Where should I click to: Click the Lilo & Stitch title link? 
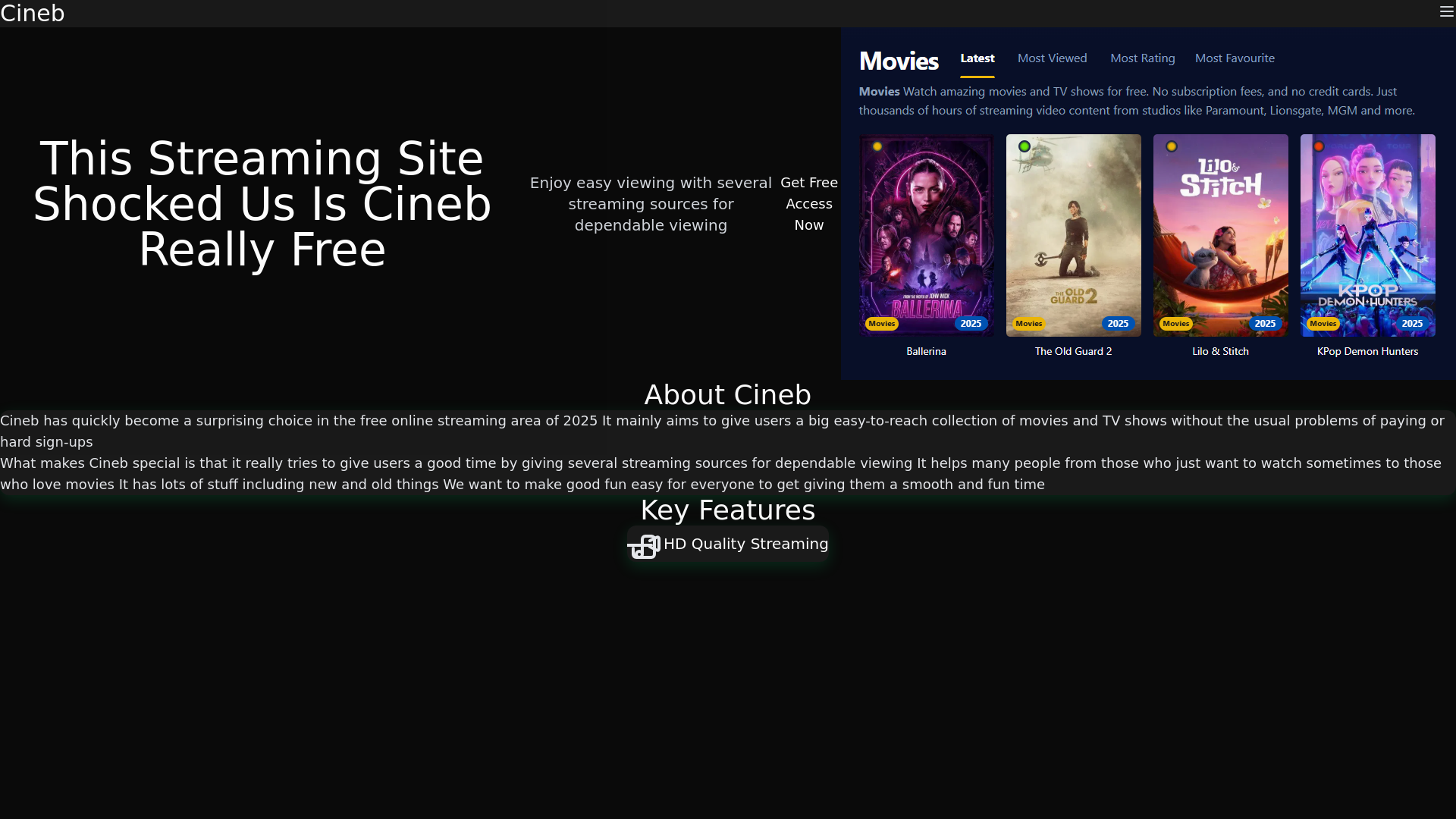(x=1220, y=351)
